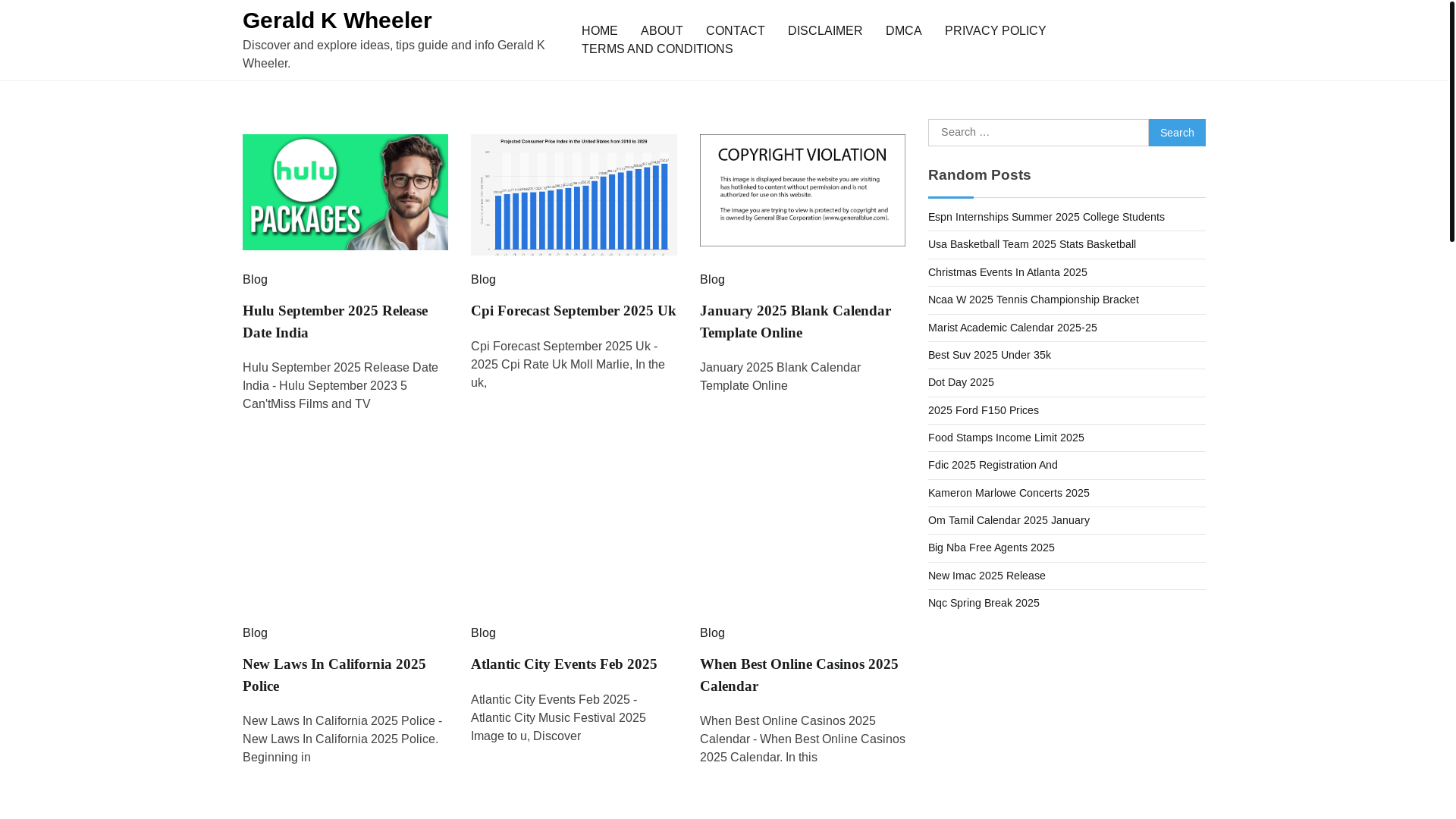This screenshot has height=819, width=1456.
Task: Open Usa Basketball Team 2025 Stats Basketball
Action: pyautogui.click(x=1031, y=244)
